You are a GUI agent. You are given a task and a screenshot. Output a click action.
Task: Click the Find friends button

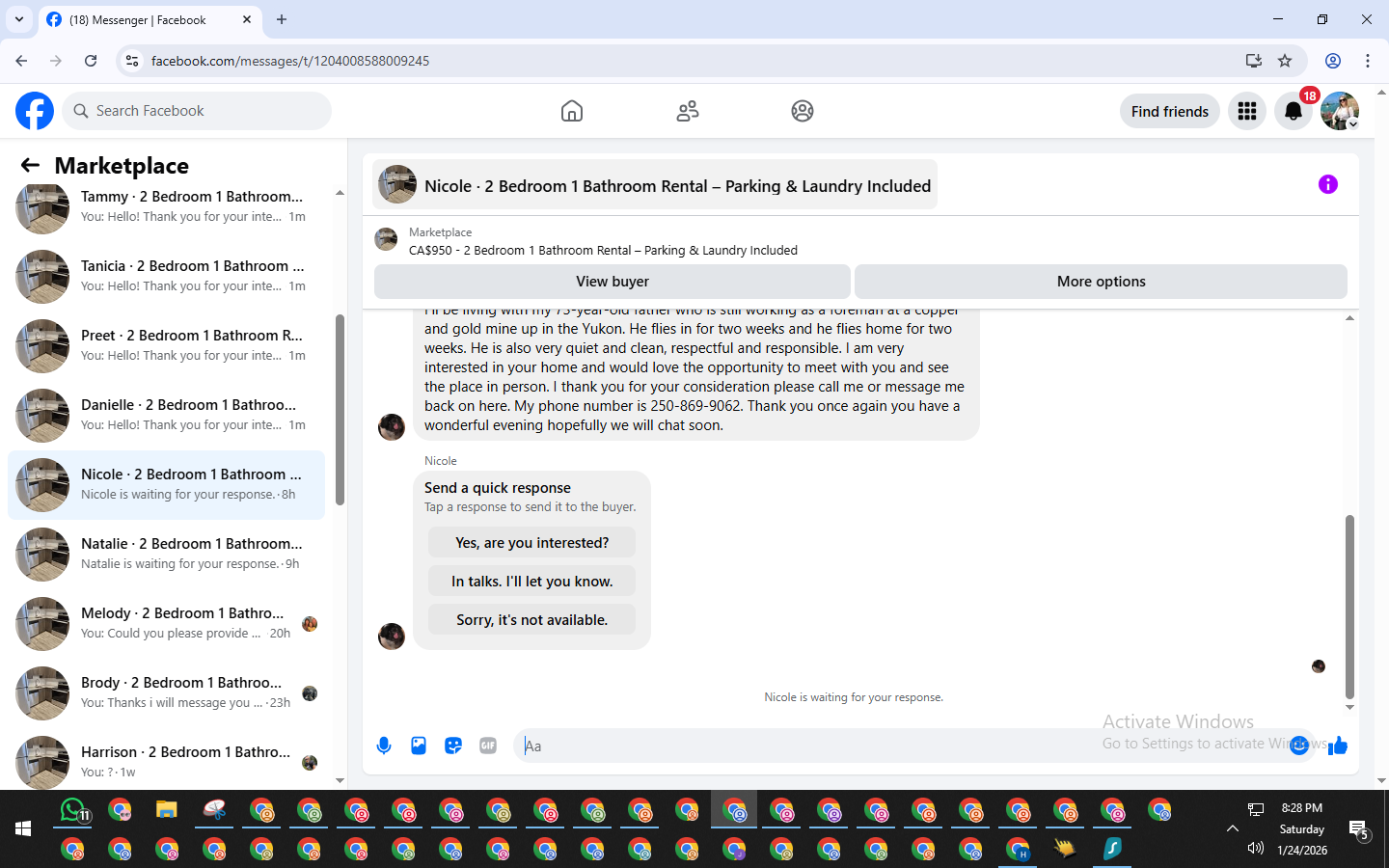point(1170,111)
